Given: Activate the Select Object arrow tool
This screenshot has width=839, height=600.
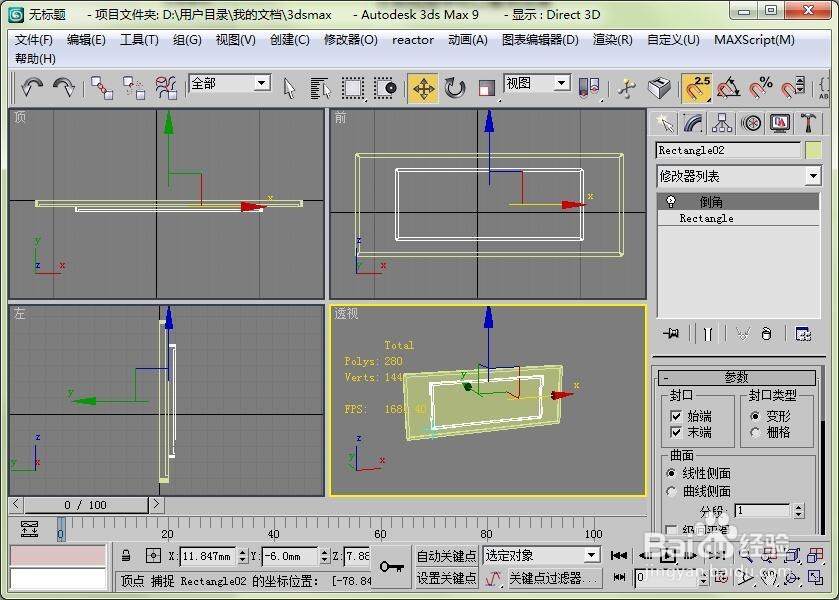Looking at the screenshot, I should 289,88.
